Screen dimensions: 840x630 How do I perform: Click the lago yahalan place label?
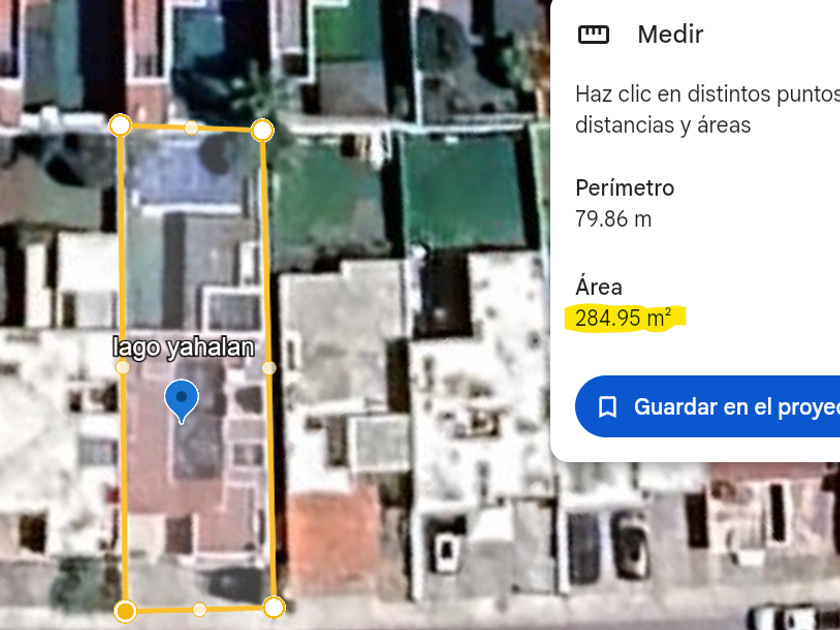tap(184, 348)
